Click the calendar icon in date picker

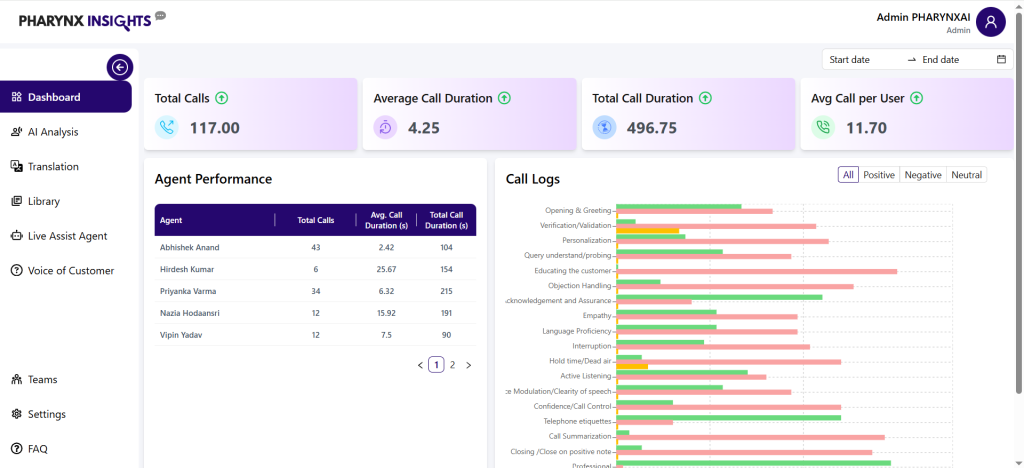pos(1001,60)
